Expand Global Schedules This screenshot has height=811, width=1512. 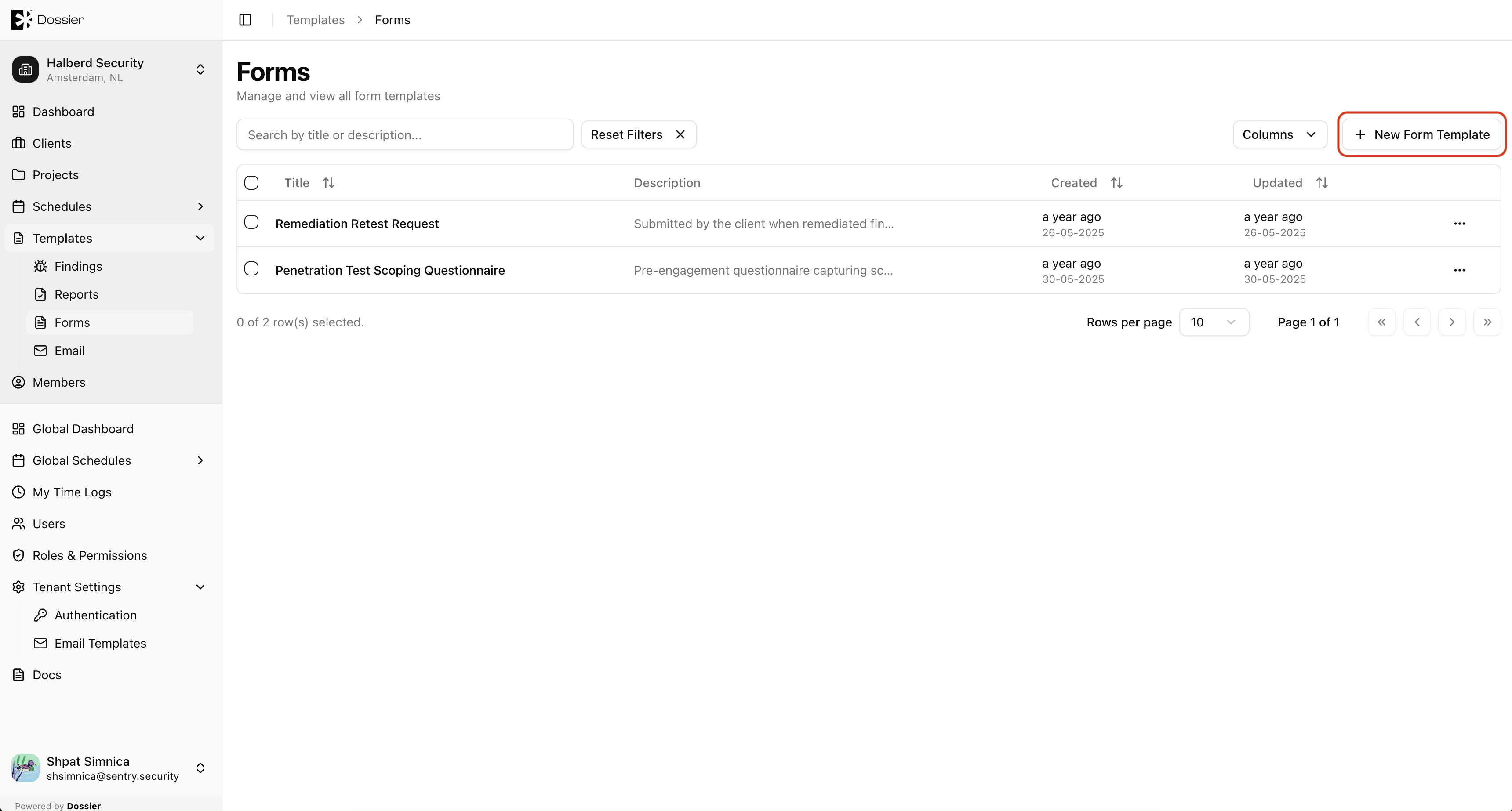[x=200, y=461]
